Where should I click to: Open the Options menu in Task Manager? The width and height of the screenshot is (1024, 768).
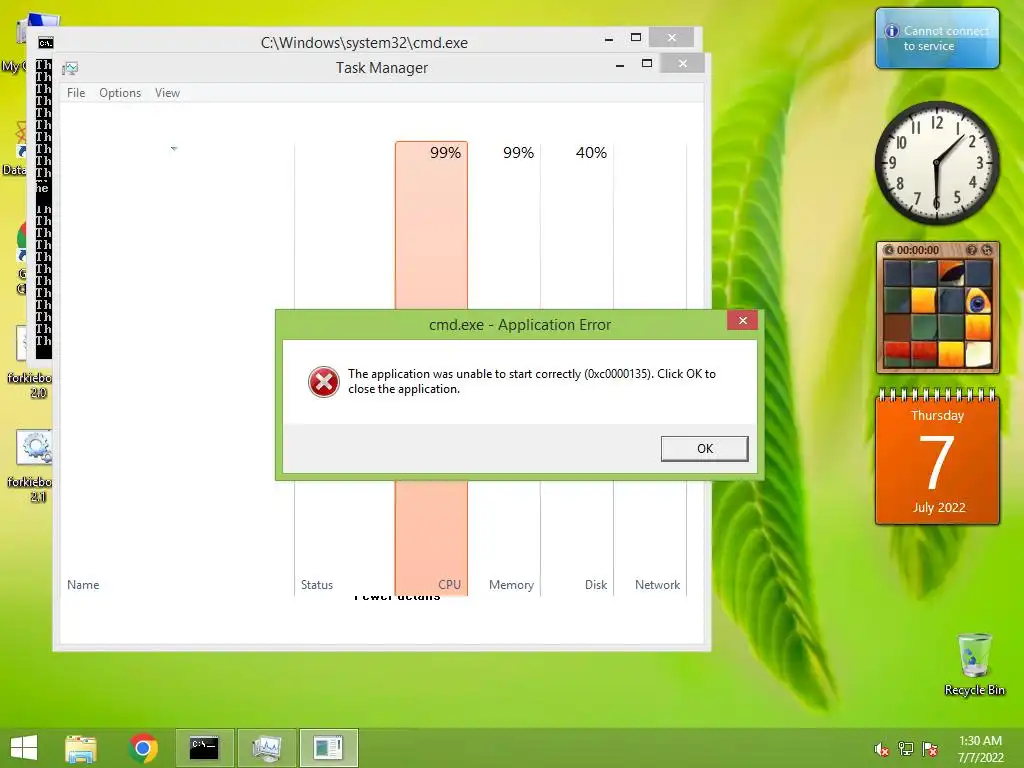tap(120, 93)
